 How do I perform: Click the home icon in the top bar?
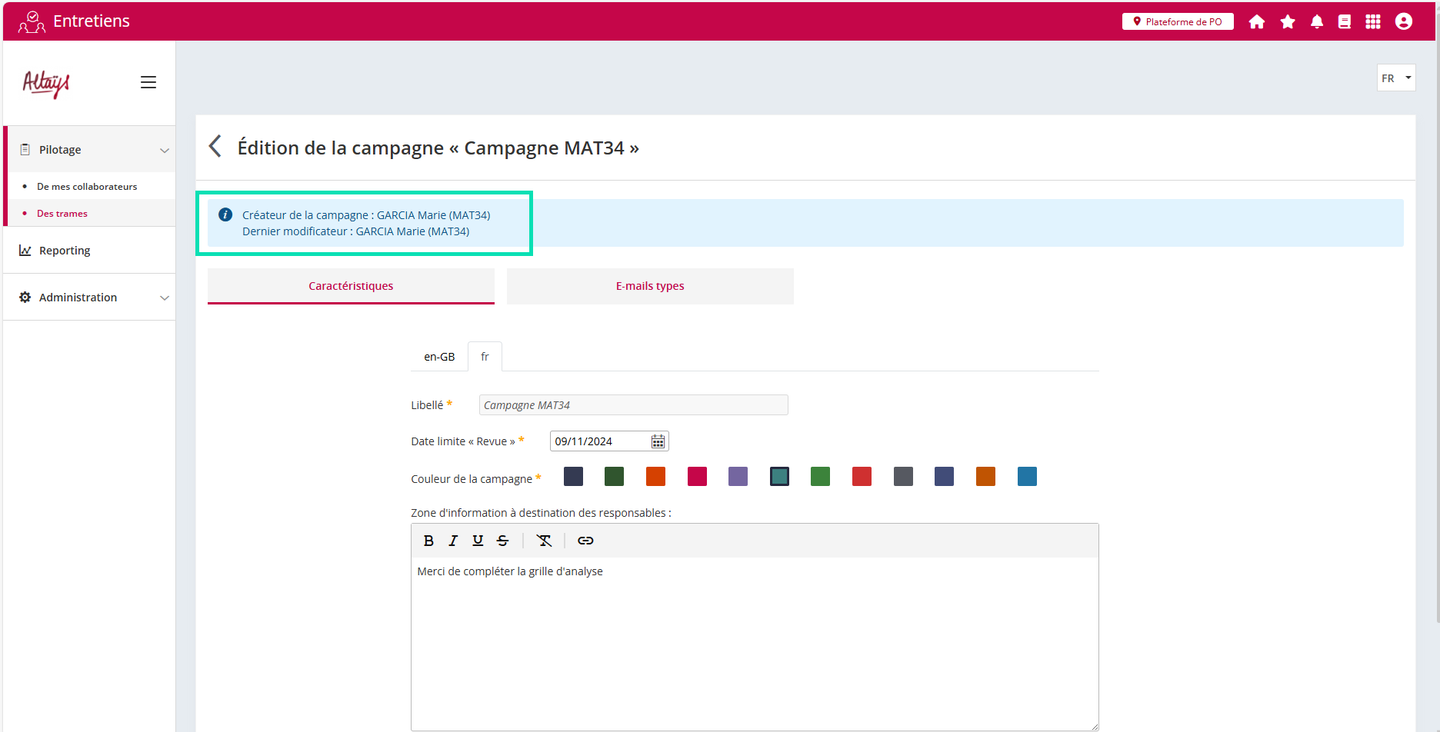pos(1257,21)
